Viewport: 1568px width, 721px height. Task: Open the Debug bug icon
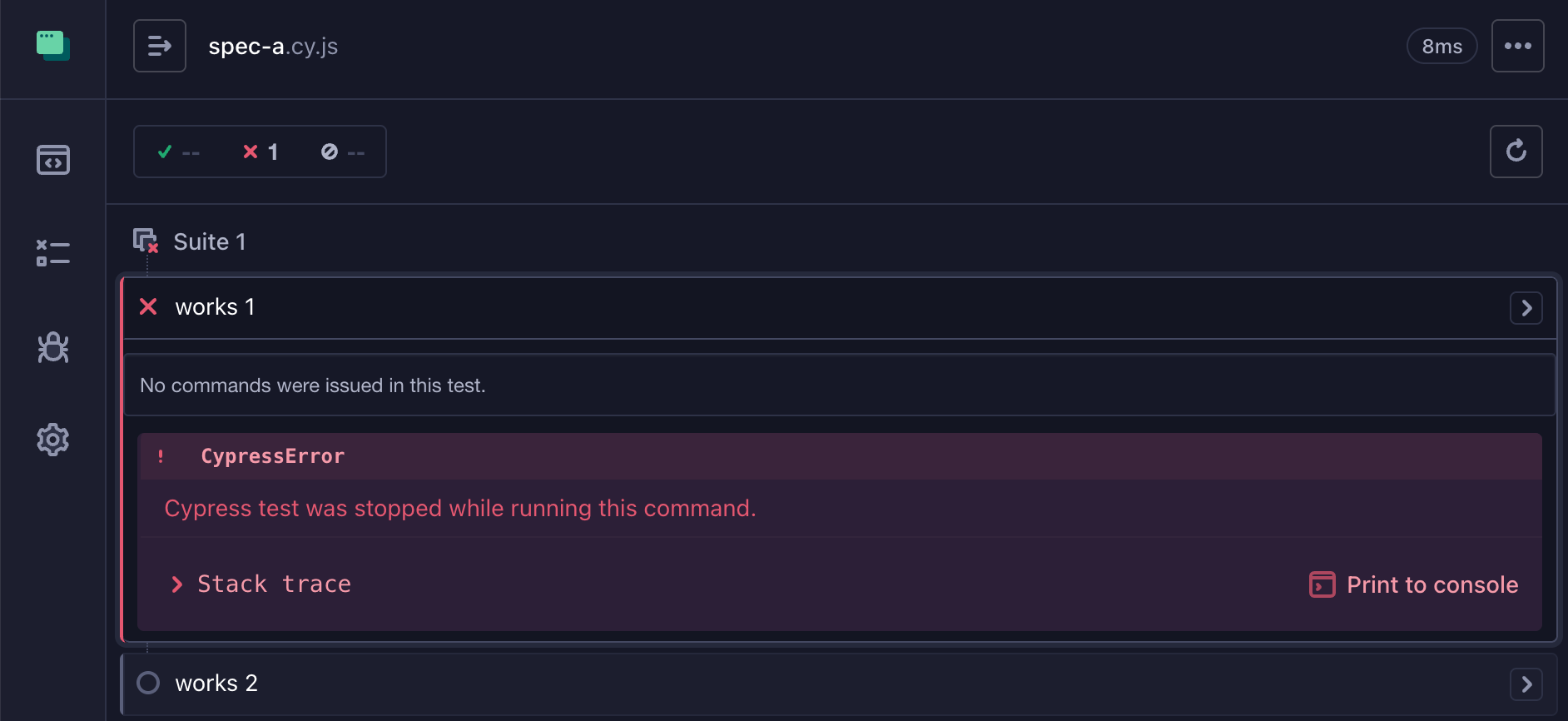coord(52,347)
